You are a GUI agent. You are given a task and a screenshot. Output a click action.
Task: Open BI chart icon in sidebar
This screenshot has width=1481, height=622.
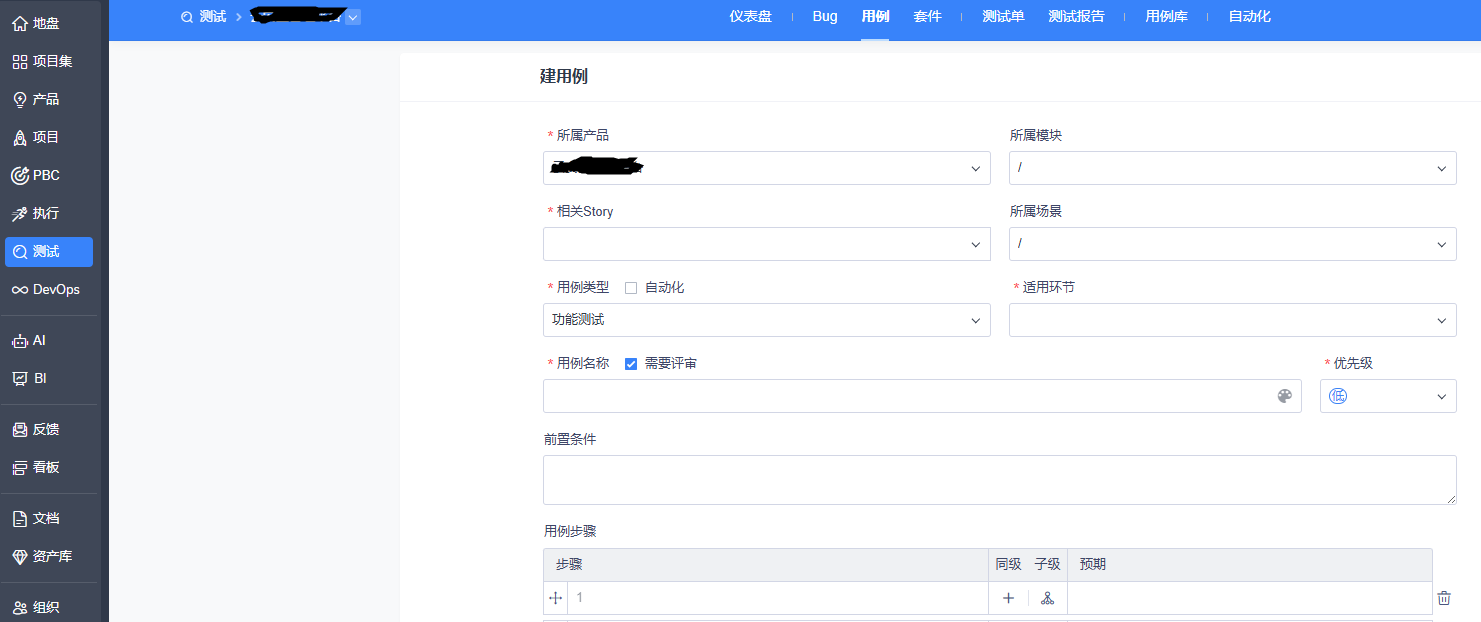[20, 378]
